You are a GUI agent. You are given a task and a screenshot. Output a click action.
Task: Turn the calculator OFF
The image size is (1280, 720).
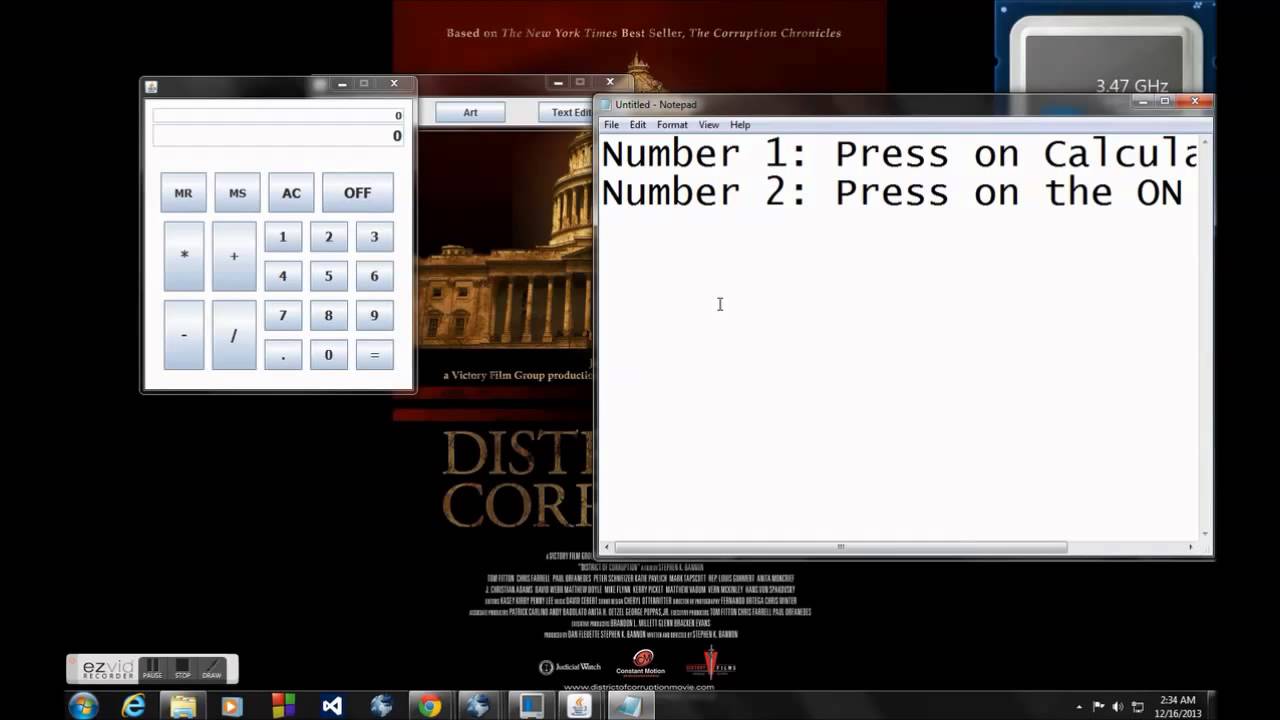358,193
